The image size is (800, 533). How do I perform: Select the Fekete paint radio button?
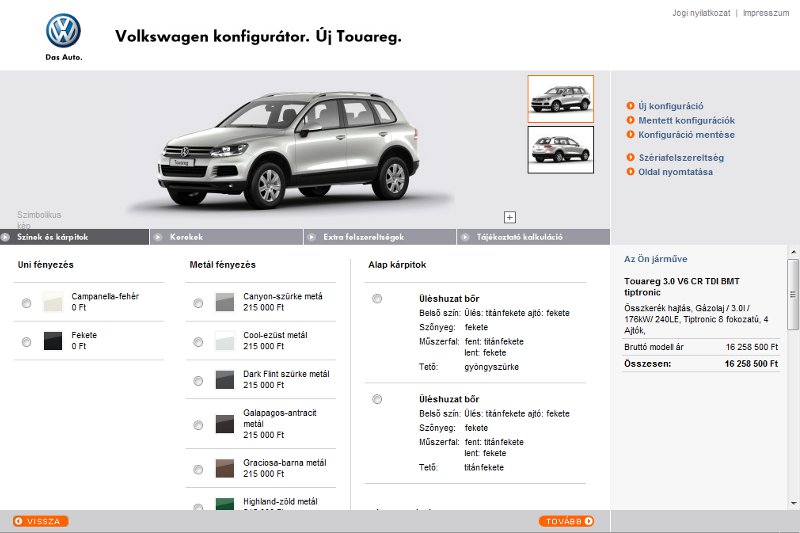pyautogui.click(x=26, y=342)
